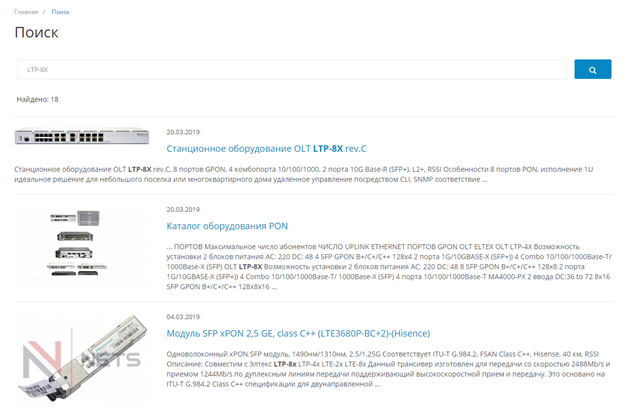The width and height of the screenshot is (625, 410).
Task: Click the 20.03.2019 date above OLT LTP-8X title
Action: tap(183, 132)
